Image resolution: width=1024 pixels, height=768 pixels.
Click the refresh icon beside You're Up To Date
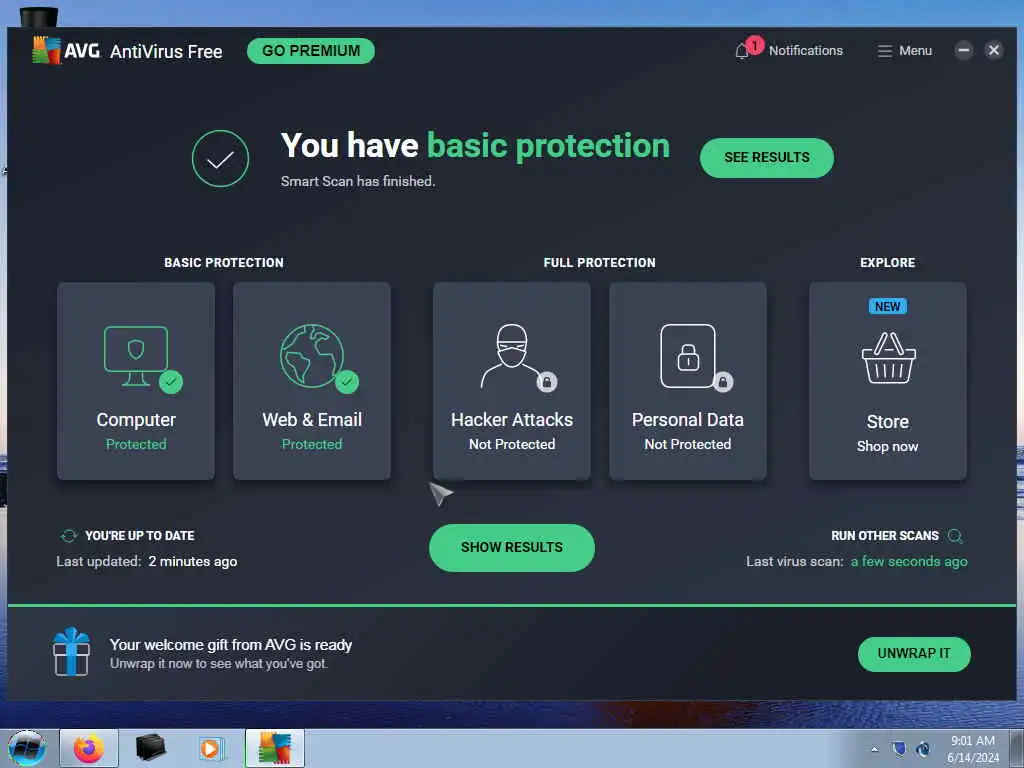69,536
